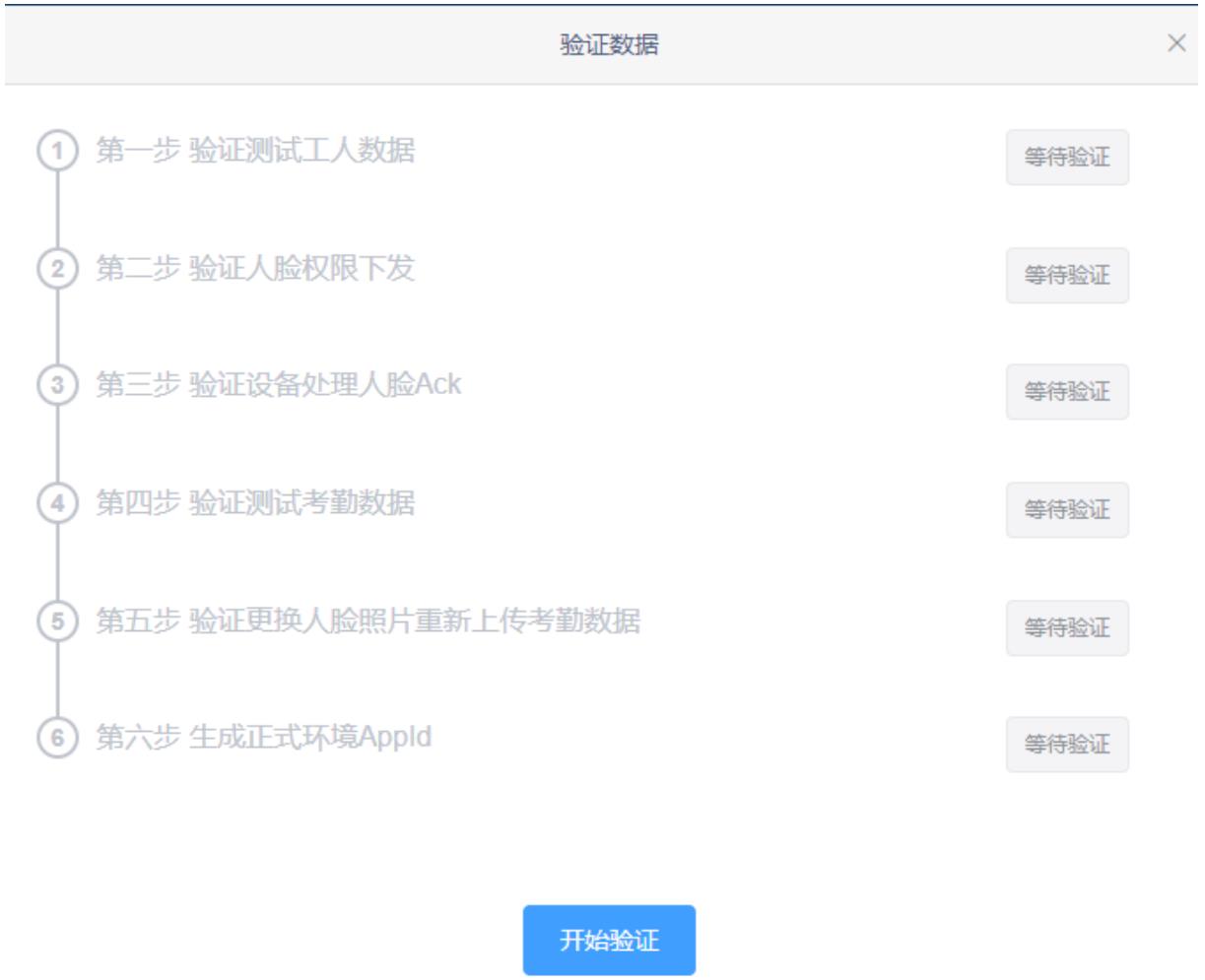Click the step 6 number circle icon
The height and width of the screenshot is (980, 1205).
[x=57, y=739]
